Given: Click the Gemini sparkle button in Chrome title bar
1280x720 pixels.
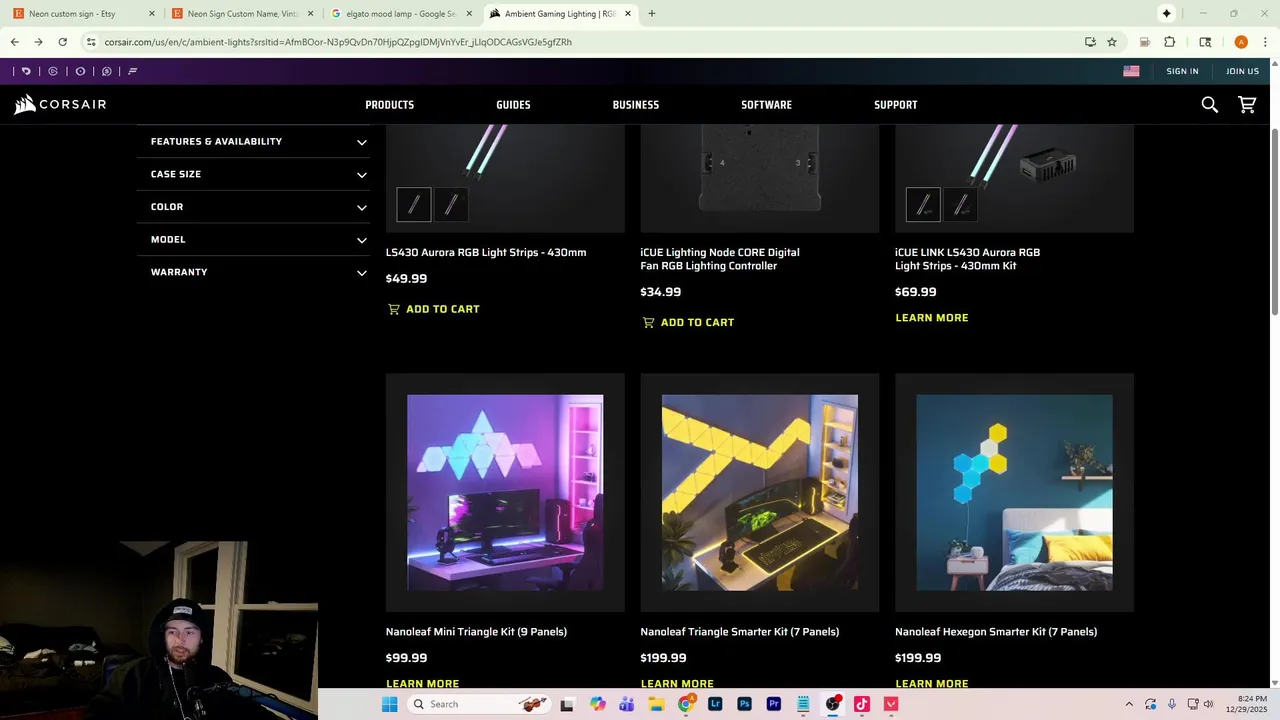Looking at the screenshot, I should point(1166,13).
